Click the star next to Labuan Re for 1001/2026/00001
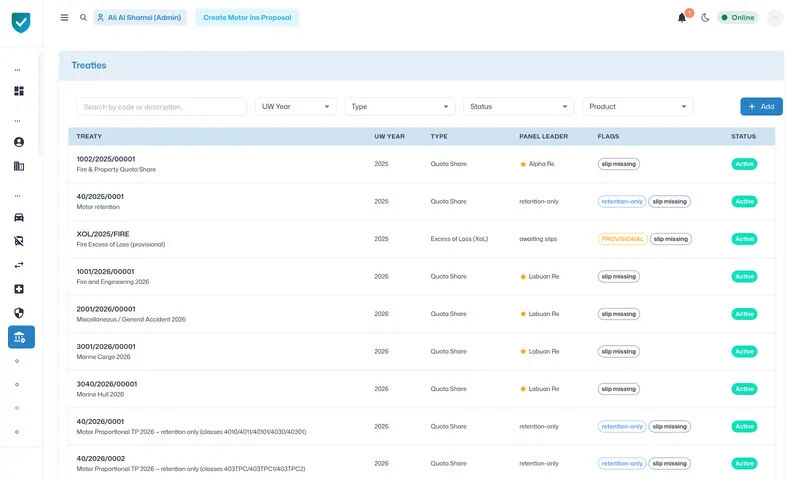800x480 pixels. [523, 276]
